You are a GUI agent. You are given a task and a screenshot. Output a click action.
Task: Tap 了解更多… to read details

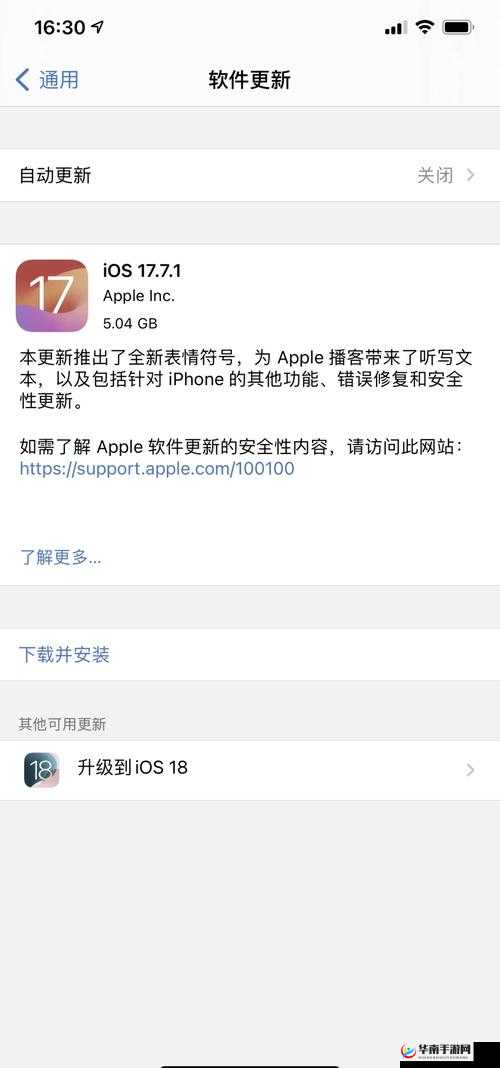(61, 557)
